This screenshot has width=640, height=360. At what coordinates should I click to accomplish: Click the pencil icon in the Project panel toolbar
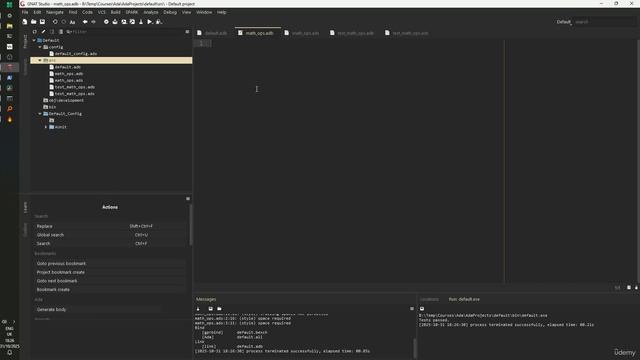[x=43, y=31]
